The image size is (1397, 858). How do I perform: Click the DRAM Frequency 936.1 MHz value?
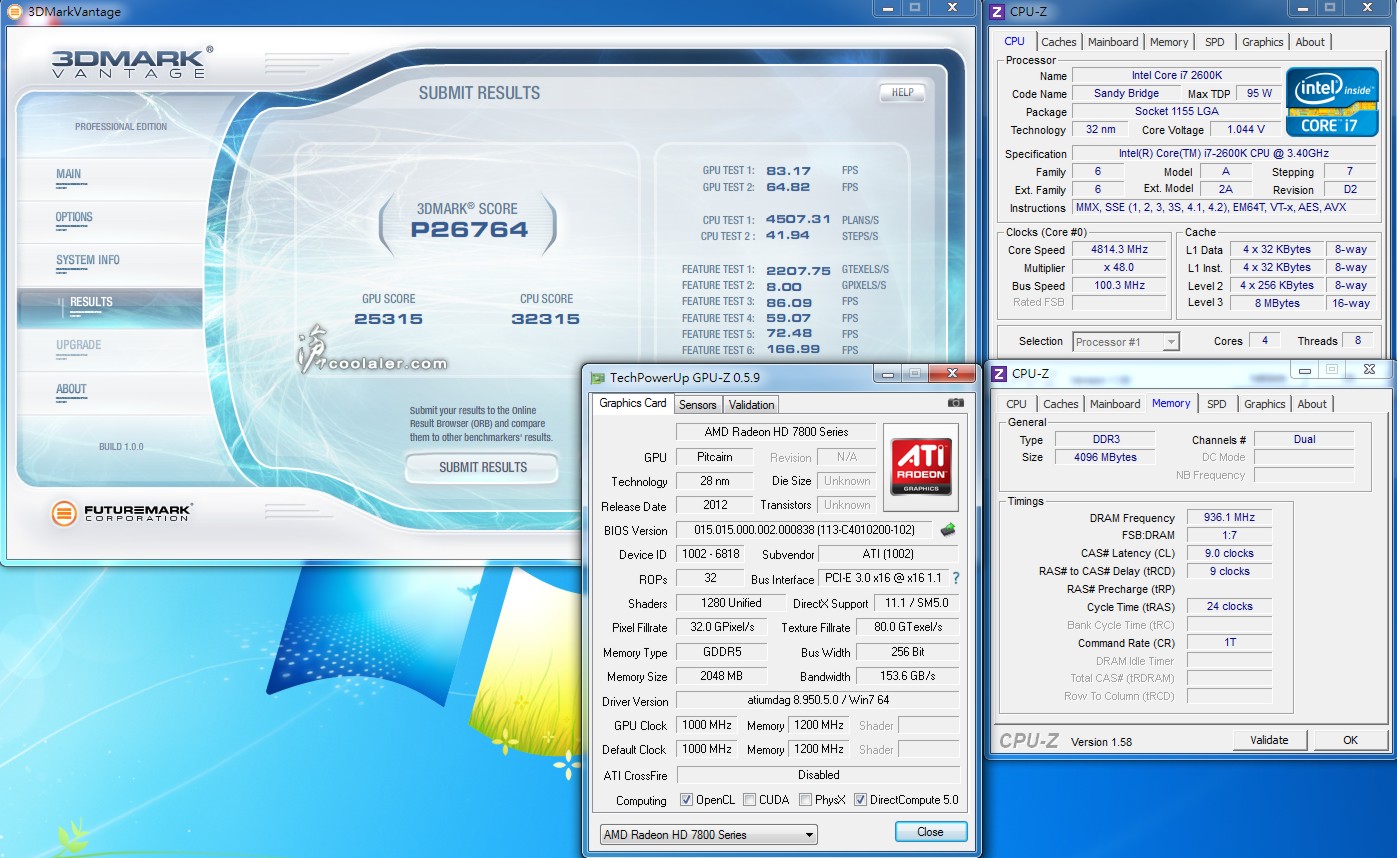(1229, 517)
